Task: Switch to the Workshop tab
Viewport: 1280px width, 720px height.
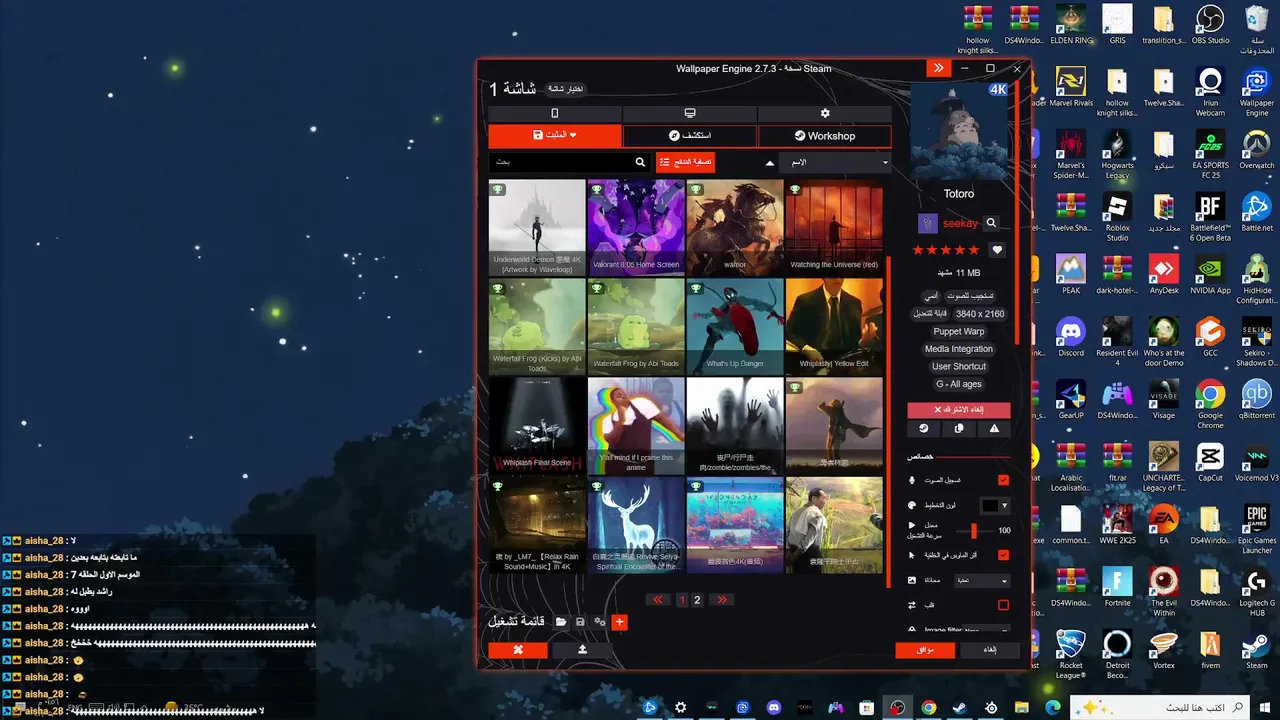Action: pyautogui.click(x=825, y=135)
